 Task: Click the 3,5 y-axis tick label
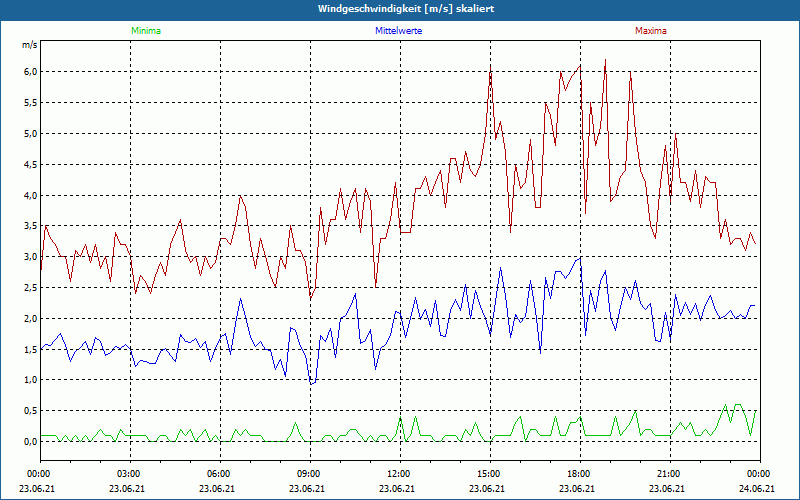click(31, 226)
